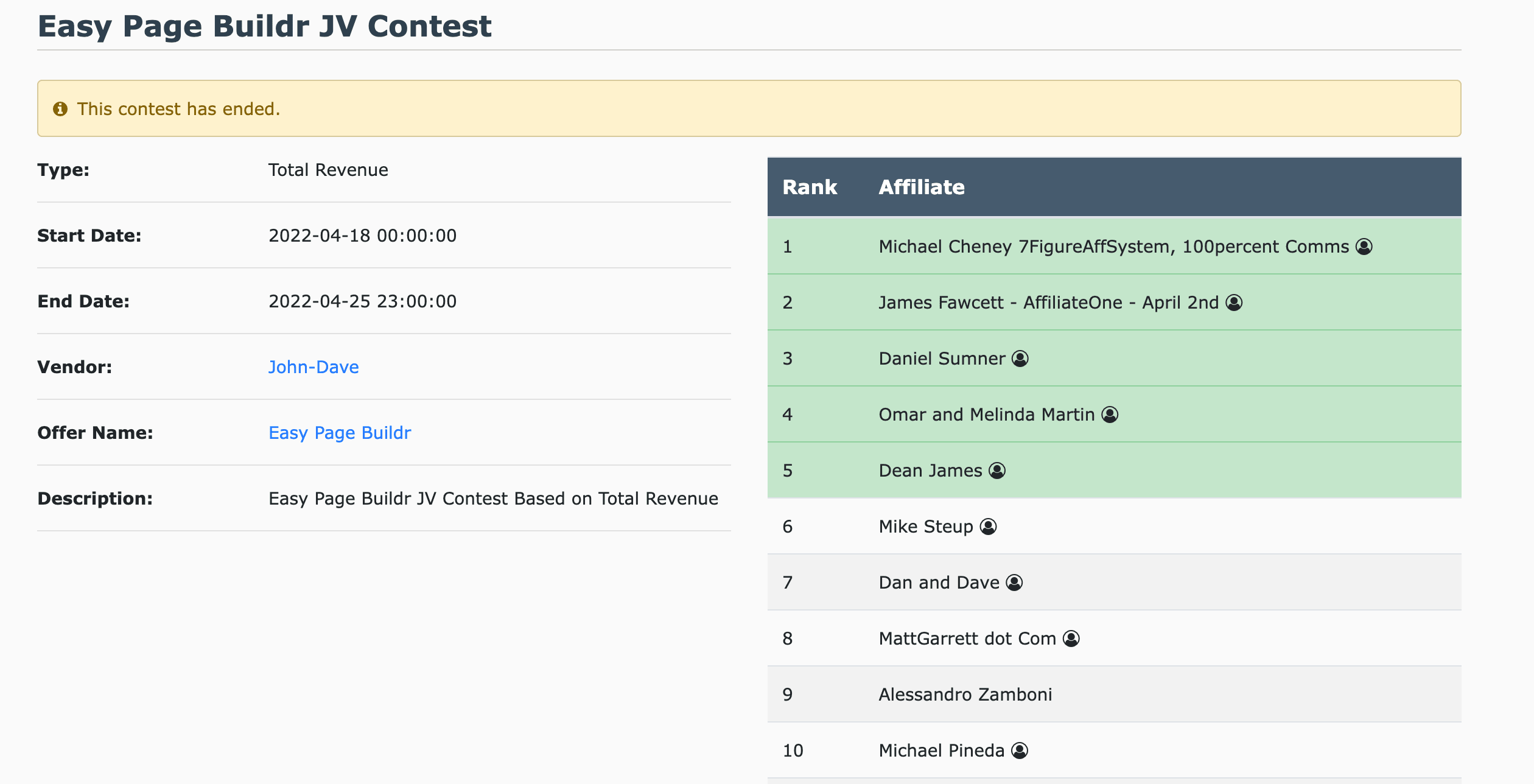Click the Total Revenue type value
1534x784 pixels.
pyautogui.click(x=328, y=170)
